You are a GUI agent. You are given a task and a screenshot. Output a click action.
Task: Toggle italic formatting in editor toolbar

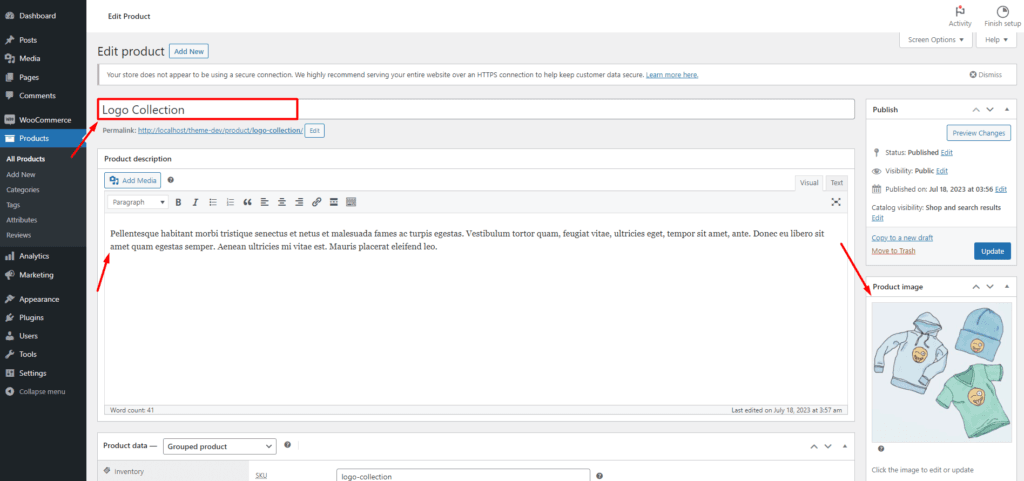[196, 202]
